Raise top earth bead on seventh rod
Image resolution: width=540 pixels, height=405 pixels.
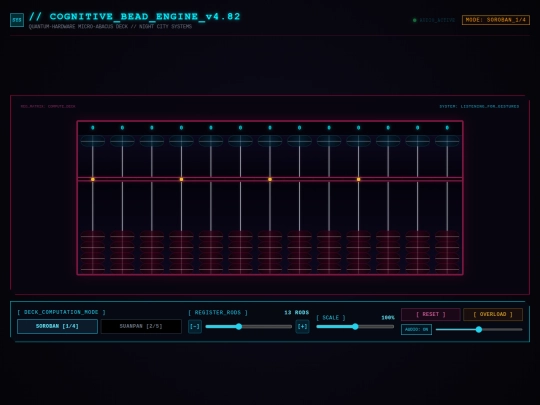(270, 236)
